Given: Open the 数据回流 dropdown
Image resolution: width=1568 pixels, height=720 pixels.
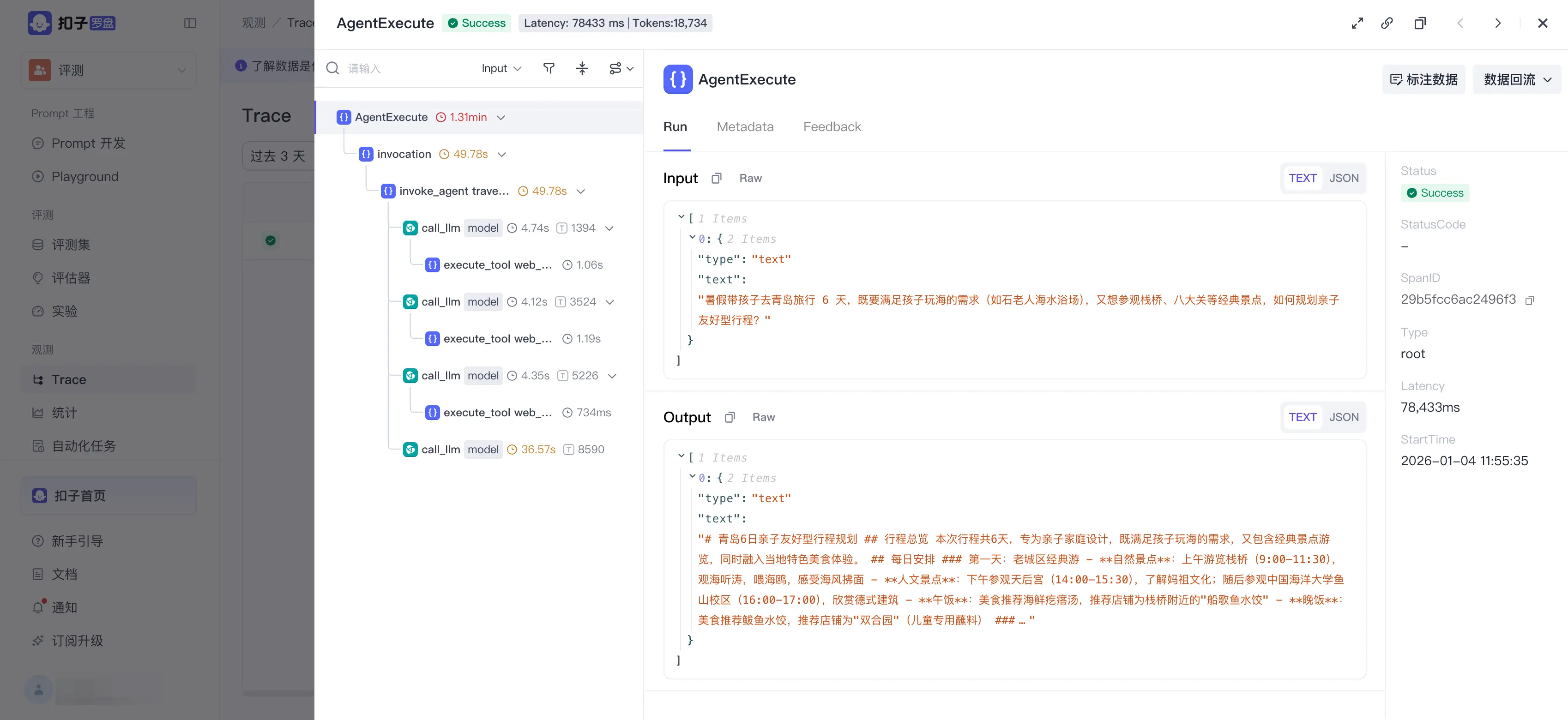Looking at the screenshot, I should click(x=1517, y=79).
